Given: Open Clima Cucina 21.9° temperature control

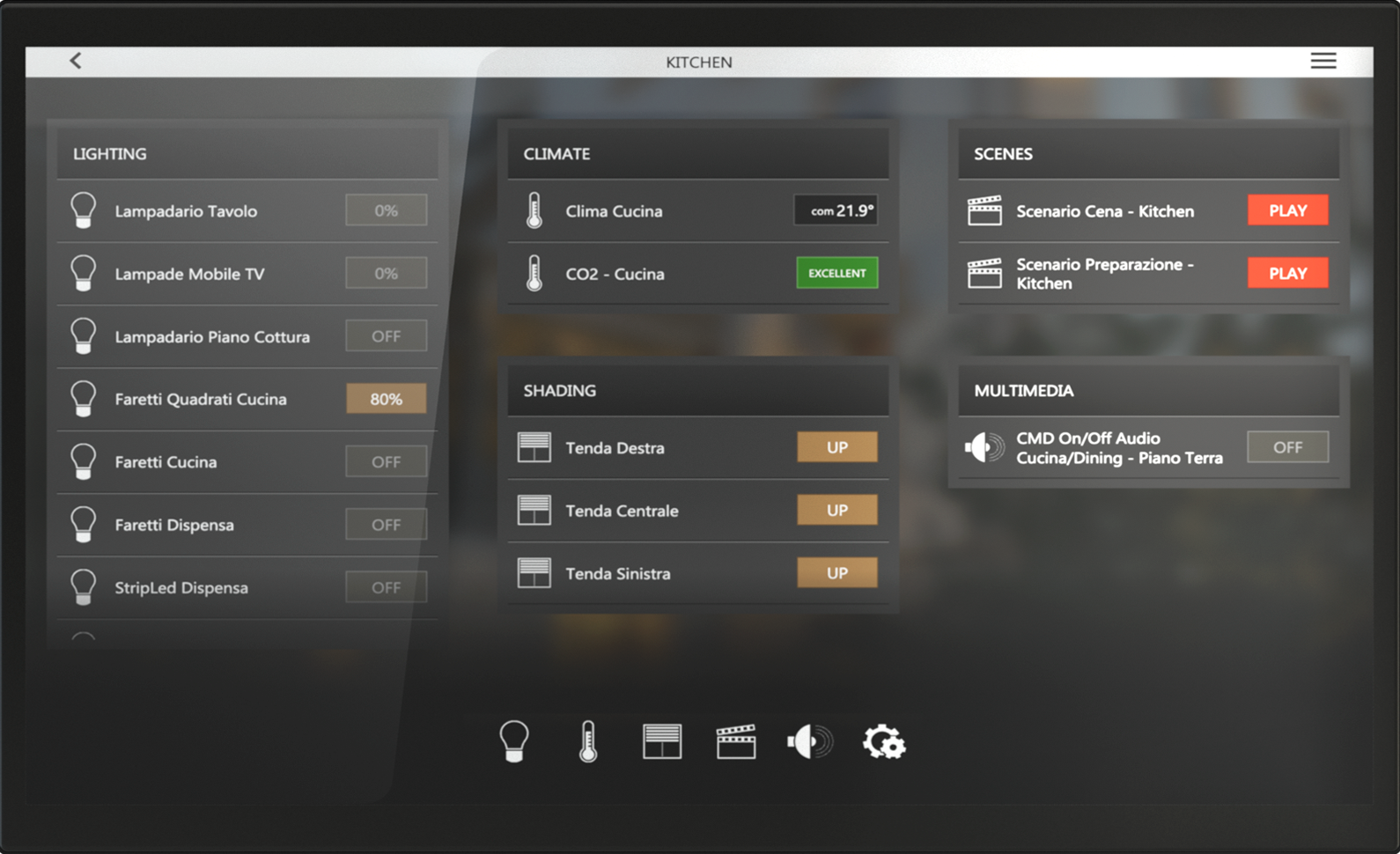Looking at the screenshot, I should [x=836, y=211].
